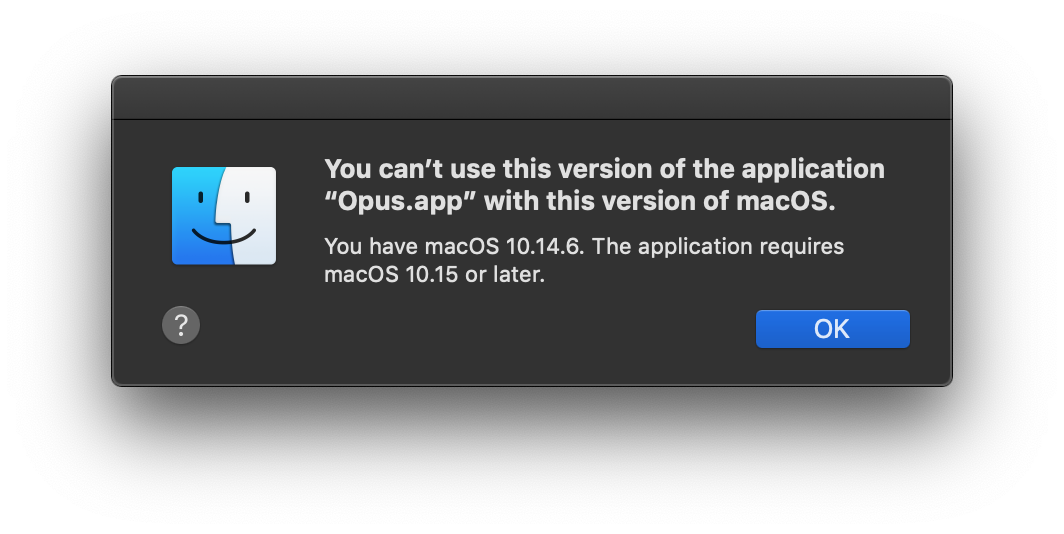The image size is (1064, 534).
Task: Dismiss the alert with the blue OK button
Action: [x=833, y=329]
